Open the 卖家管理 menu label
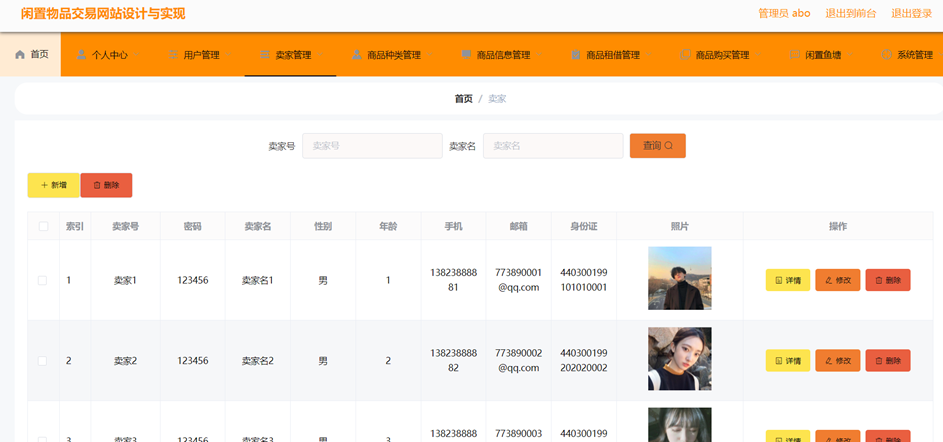Viewport: 943px width, 442px height. point(293,55)
